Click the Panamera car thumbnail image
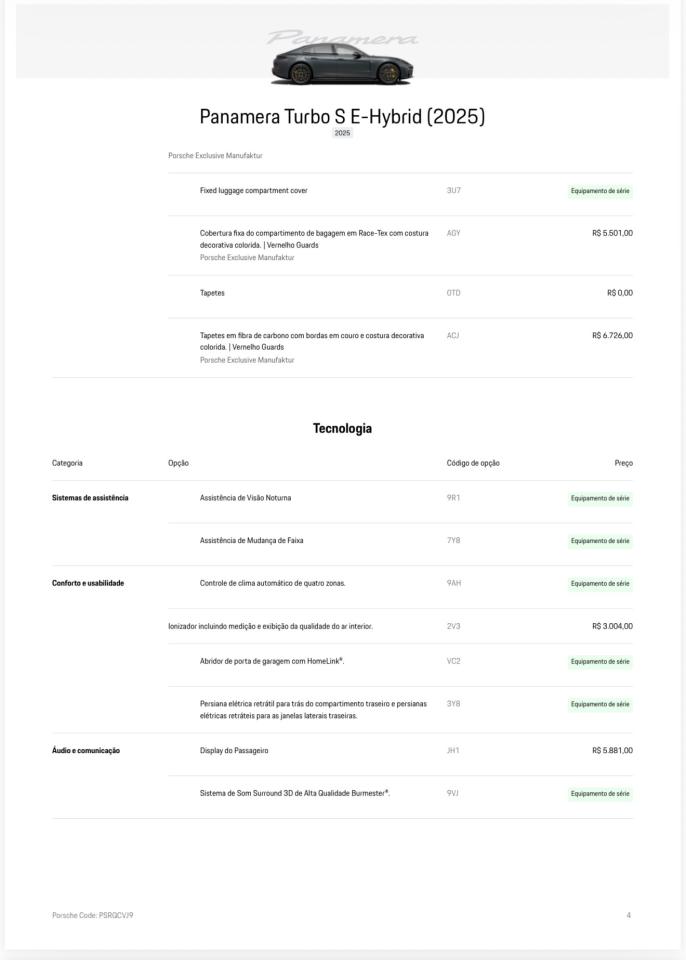Viewport: 686px width, 960px height. pyautogui.click(x=342, y=64)
